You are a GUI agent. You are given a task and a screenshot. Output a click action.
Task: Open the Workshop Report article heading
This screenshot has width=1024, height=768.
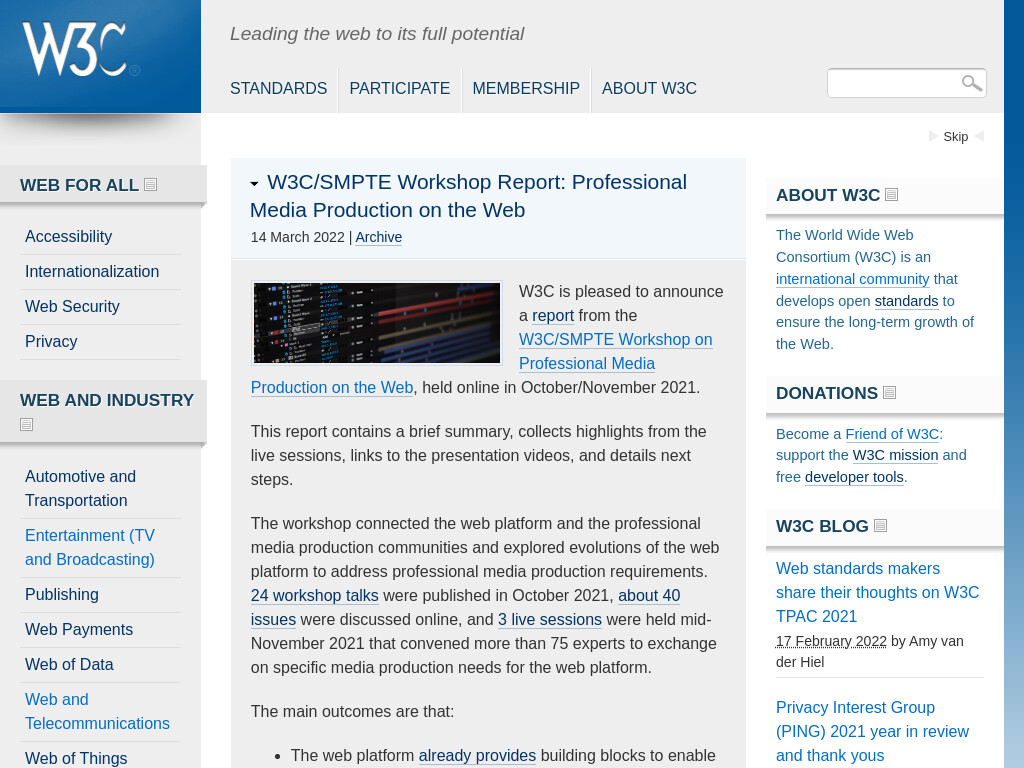pyautogui.click(x=468, y=196)
